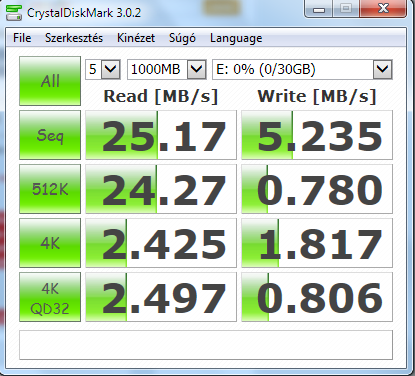415x376 pixels.
Task: Click the 512K read result 24.27
Action: point(161,189)
